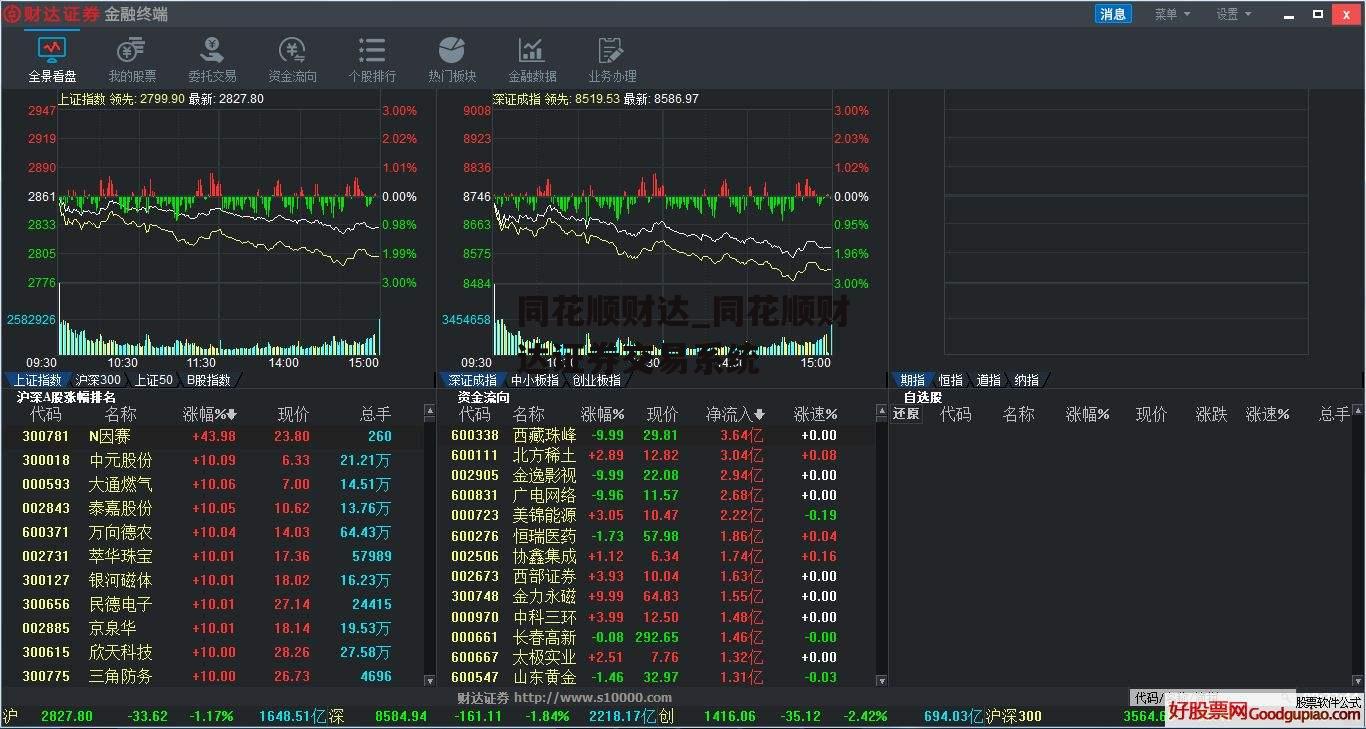Switch to 上证50 chart tab

[154, 380]
